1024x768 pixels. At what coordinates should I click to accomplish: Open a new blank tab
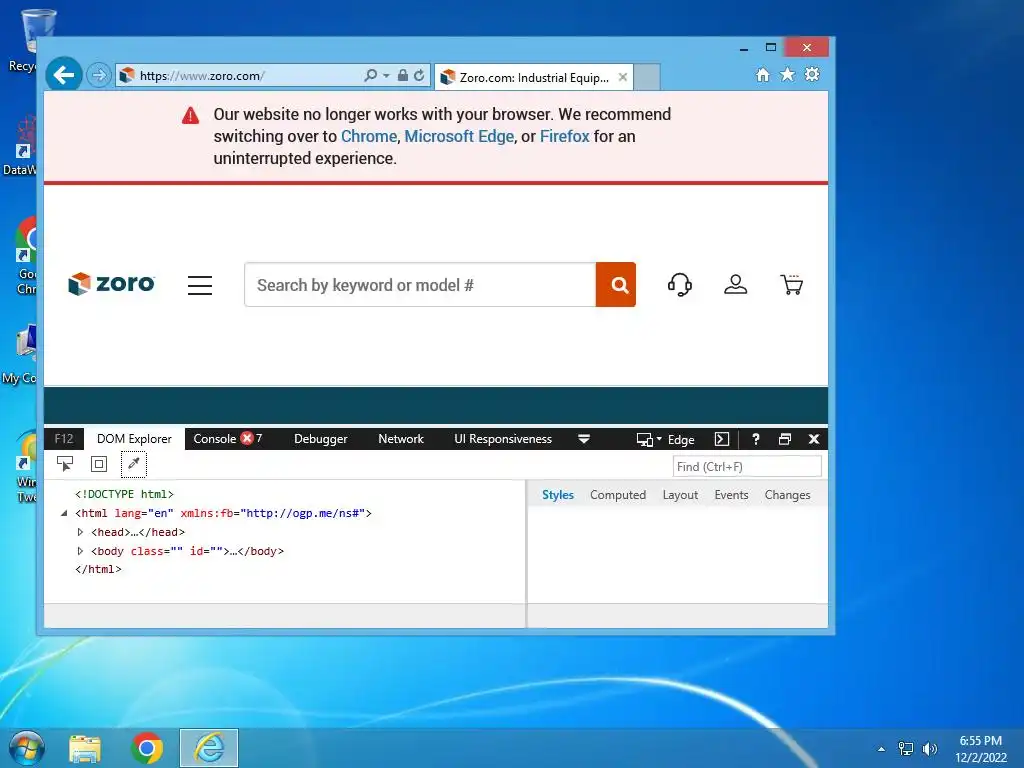[x=647, y=77]
